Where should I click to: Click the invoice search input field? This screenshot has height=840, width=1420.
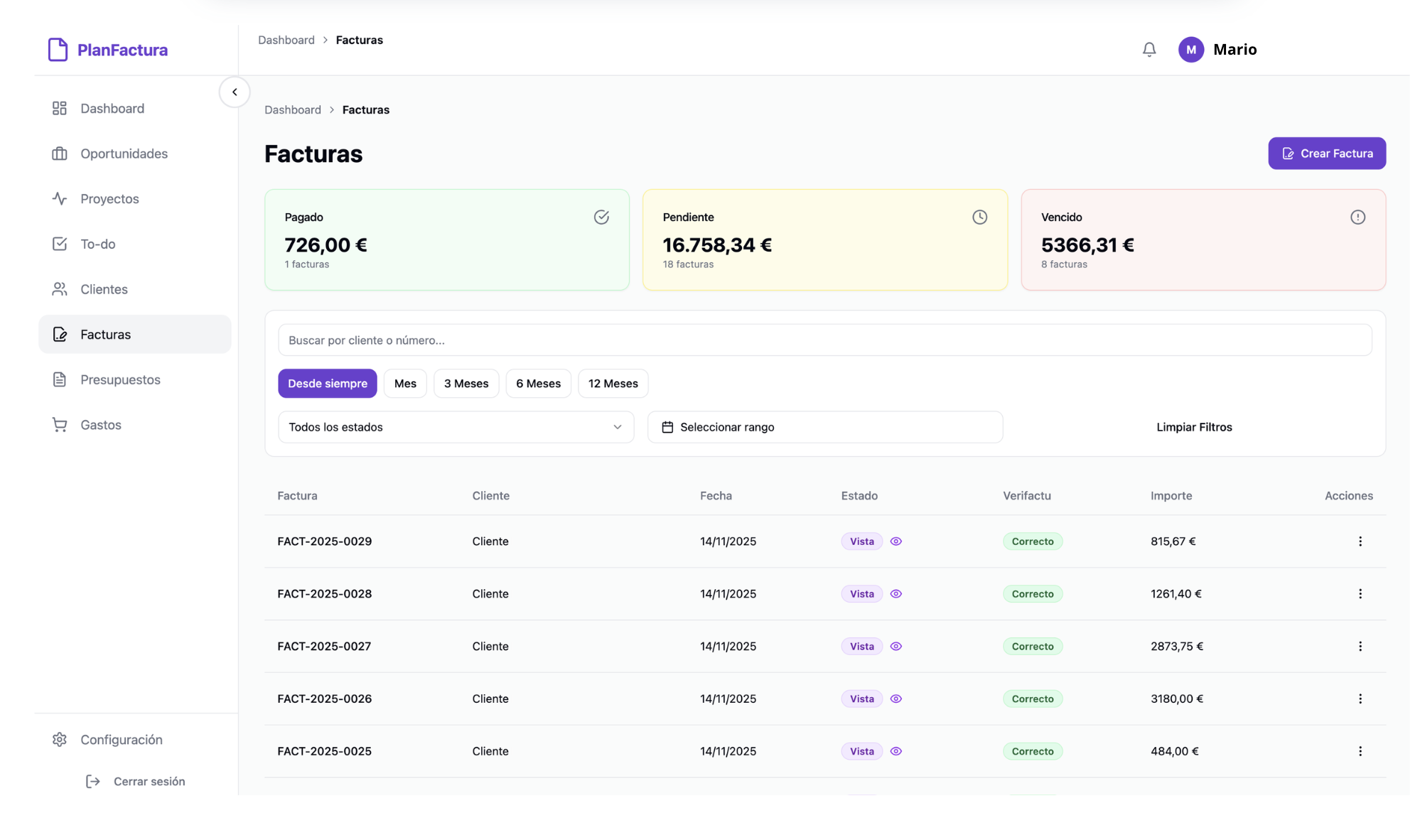[824, 340]
